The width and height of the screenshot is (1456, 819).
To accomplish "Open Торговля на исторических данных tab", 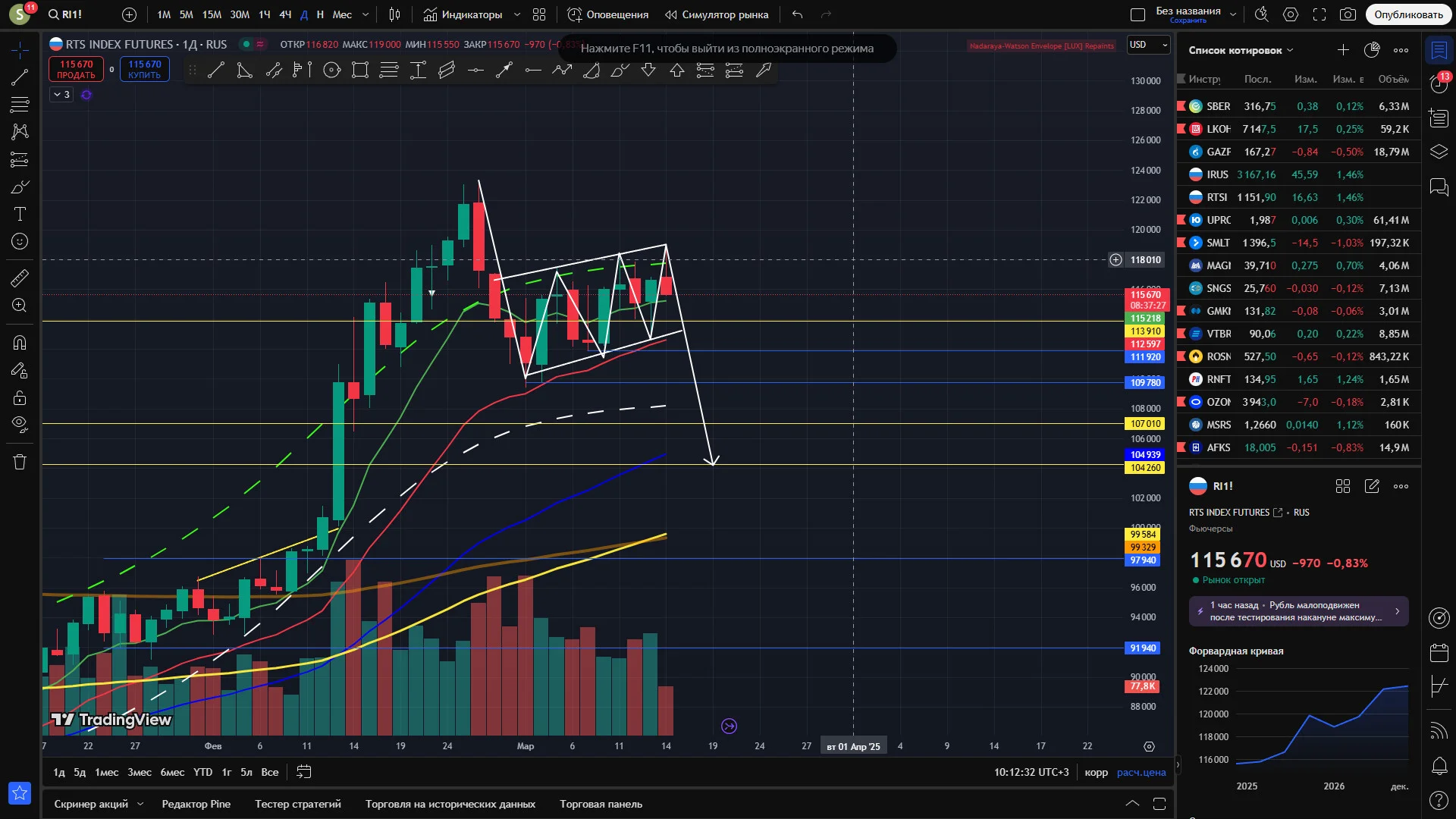I will click(x=450, y=804).
